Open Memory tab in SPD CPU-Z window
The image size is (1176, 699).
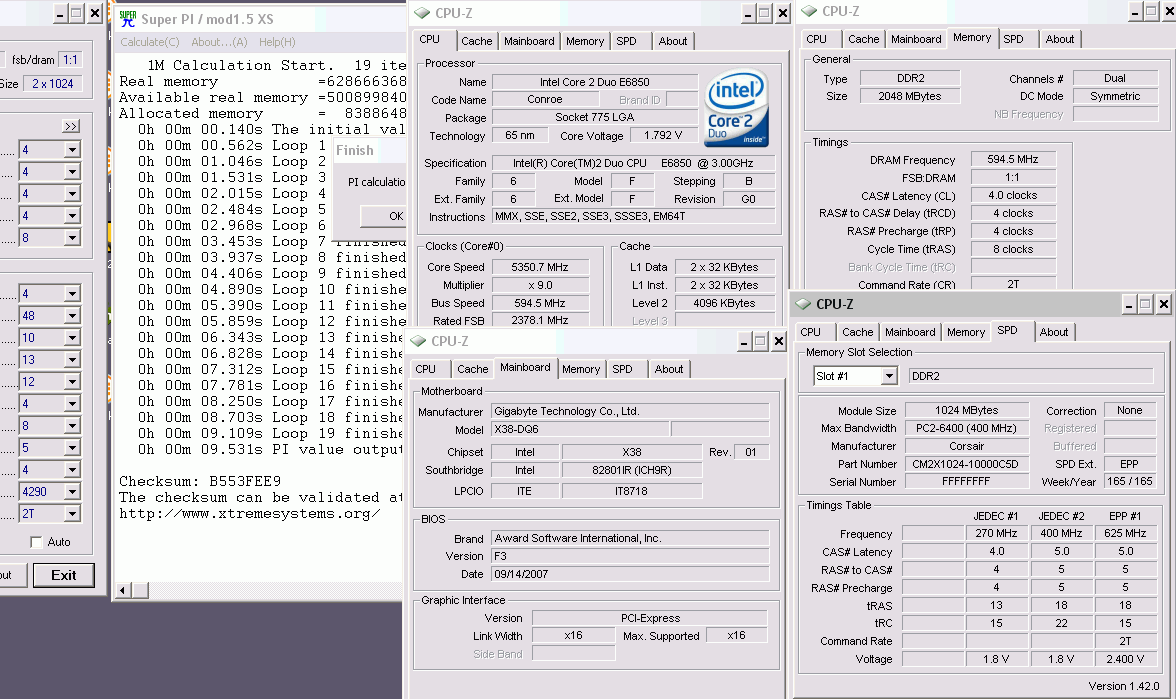point(966,332)
